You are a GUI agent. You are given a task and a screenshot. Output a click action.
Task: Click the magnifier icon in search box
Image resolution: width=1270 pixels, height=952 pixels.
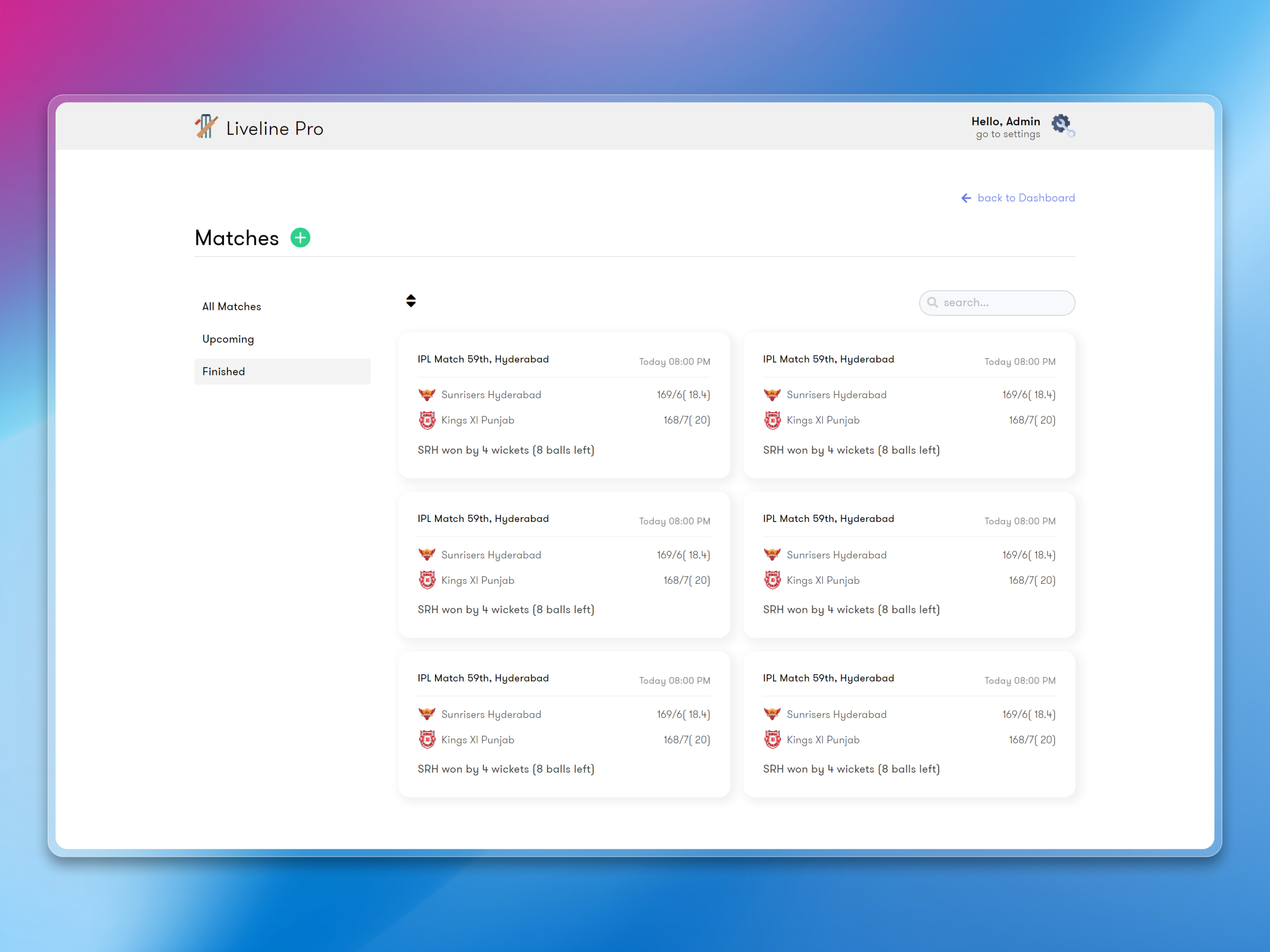[933, 303]
